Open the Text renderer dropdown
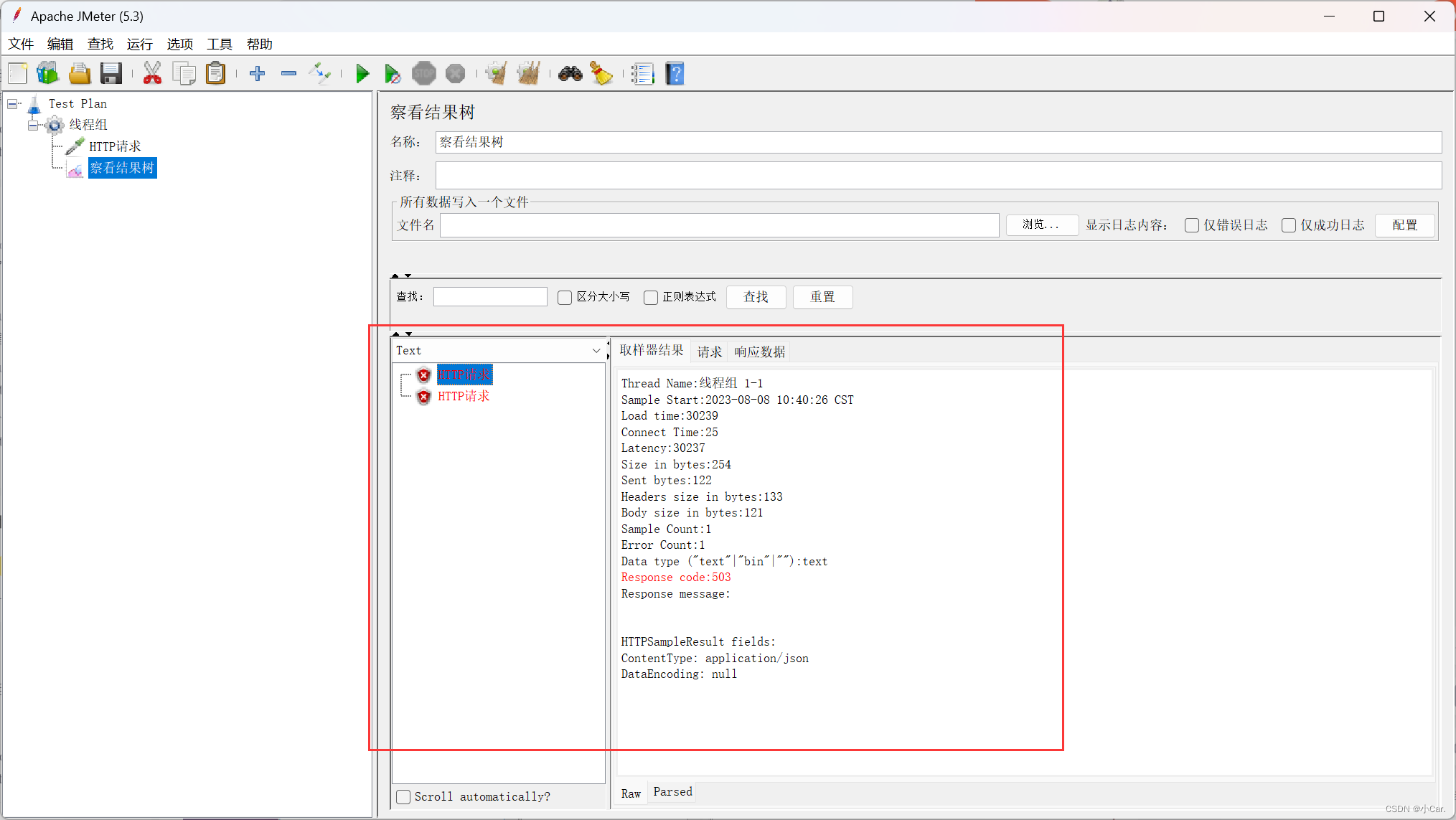The height and width of the screenshot is (820, 1456). coord(596,351)
